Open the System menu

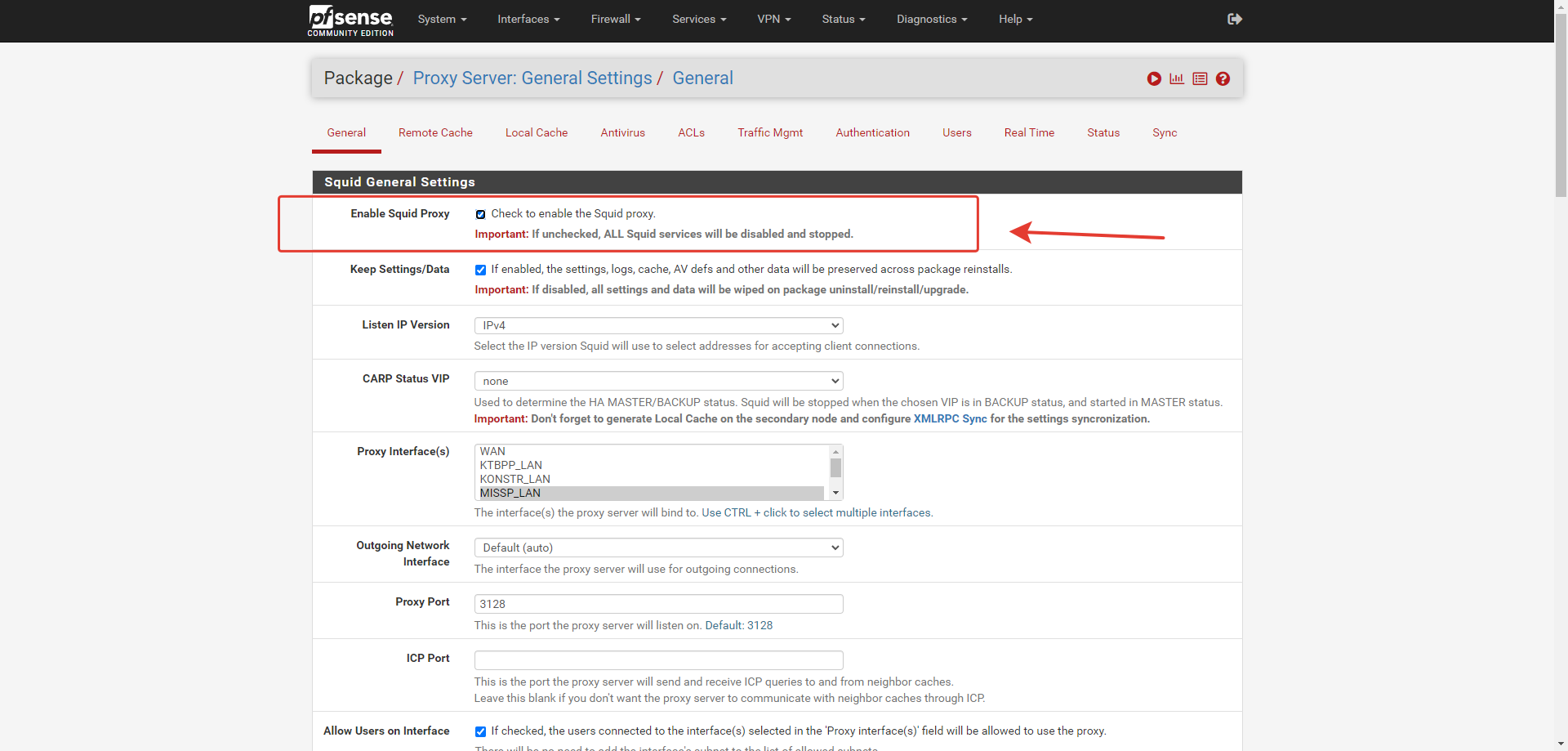tap(442, 19)
